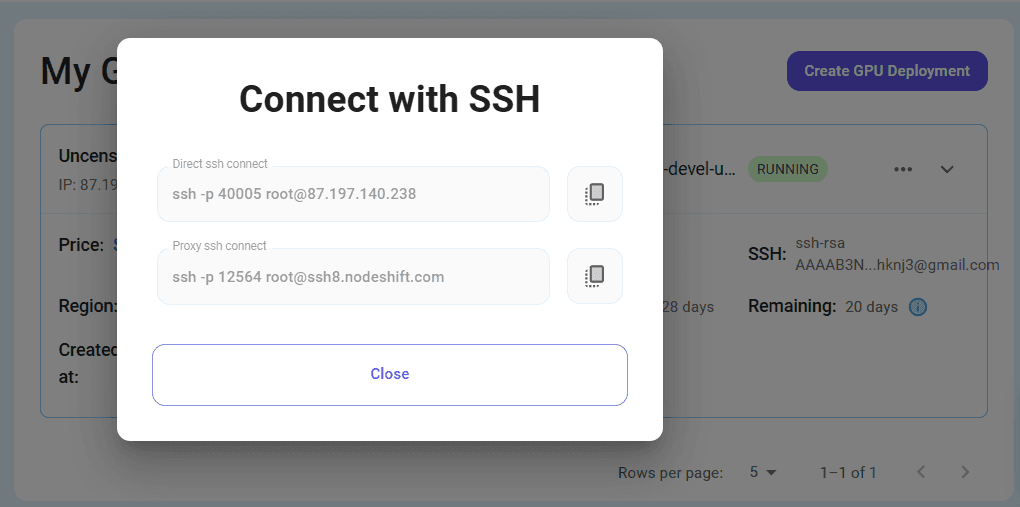Close the Connect with SSH dialog
1020x507 pixels.
pyautogui.click(x=390, y=374)
